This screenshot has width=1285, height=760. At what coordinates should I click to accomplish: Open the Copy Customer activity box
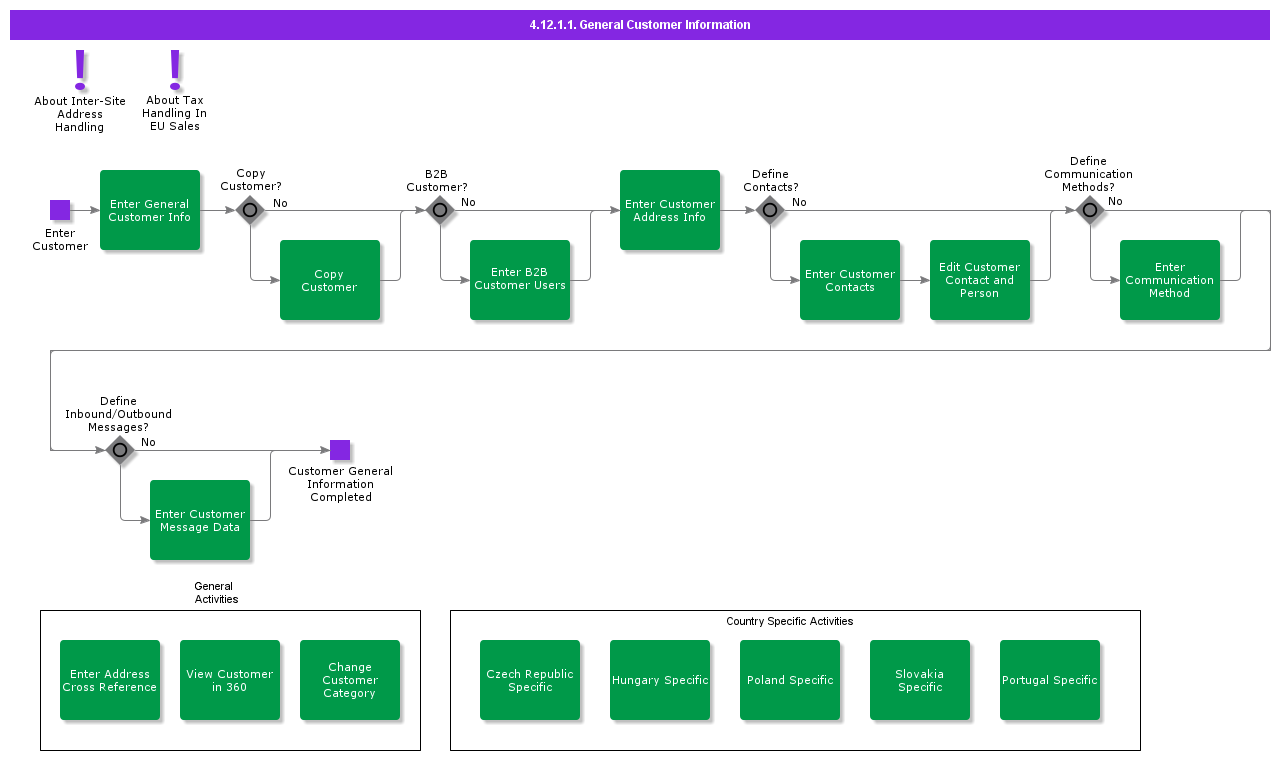[330, 280]
